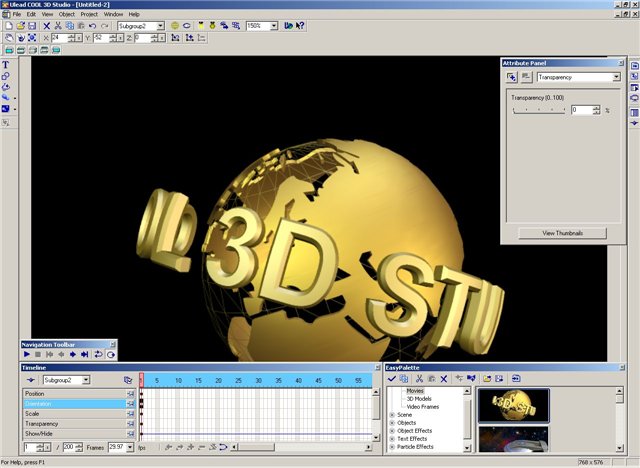Click the rightmost EasyPalette toolbar icon
Image resolution: width=640 pixels, height=468 pixels.
(x=516, y=379)
